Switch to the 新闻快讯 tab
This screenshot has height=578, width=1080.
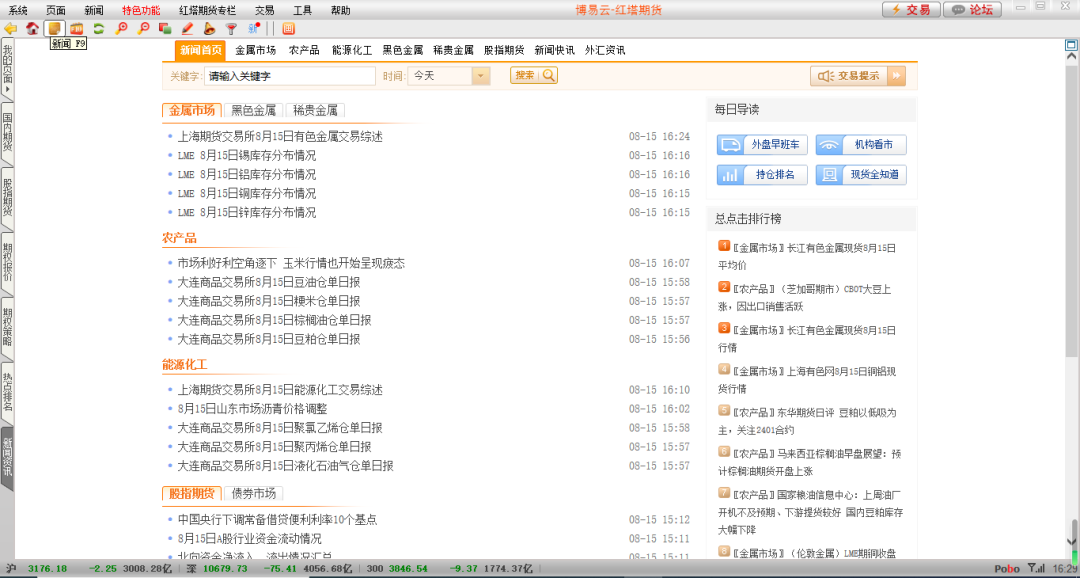554,50
